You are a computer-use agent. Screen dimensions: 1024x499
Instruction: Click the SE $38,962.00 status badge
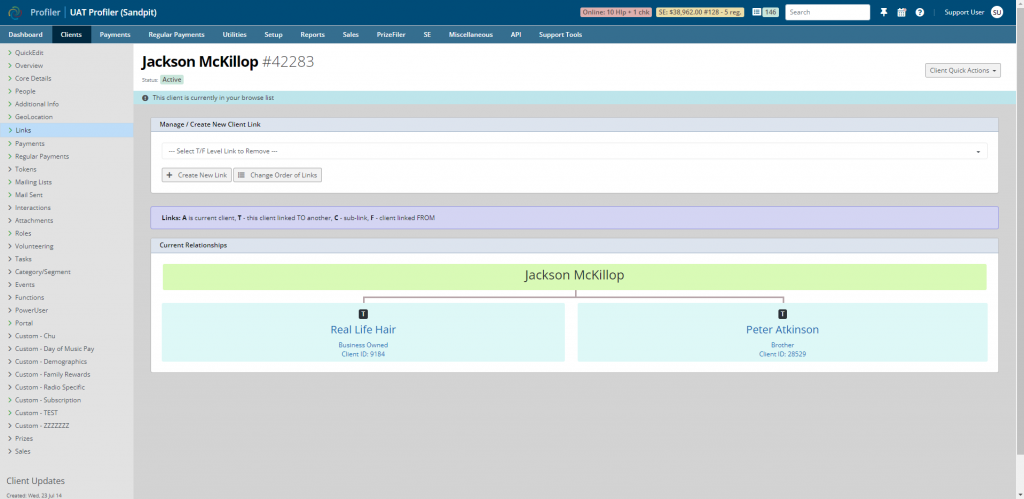(x=700, y=12)
